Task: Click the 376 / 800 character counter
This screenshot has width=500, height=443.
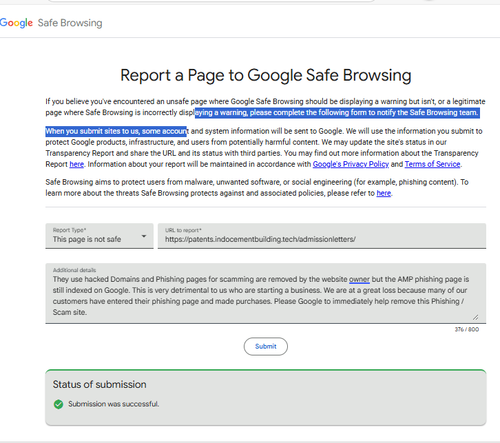Action: click(467, 329)
